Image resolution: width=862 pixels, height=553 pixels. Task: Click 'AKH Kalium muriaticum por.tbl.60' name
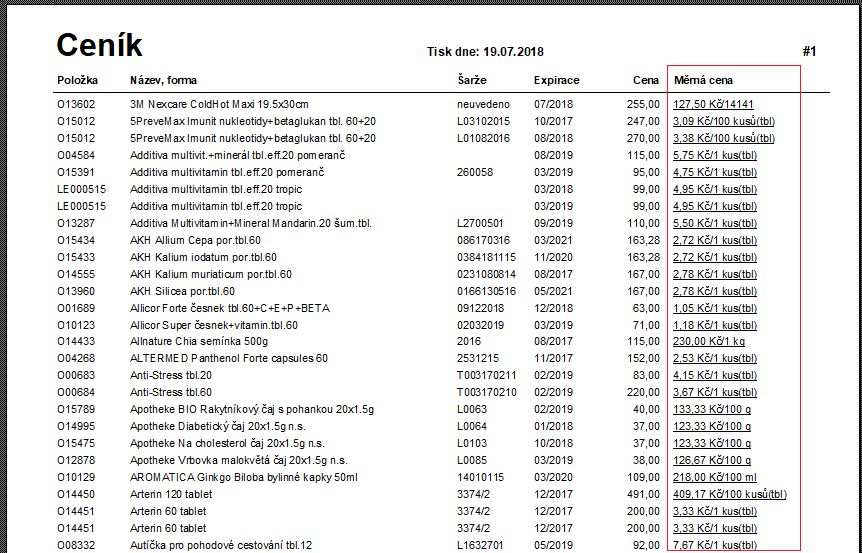(211, 274)
